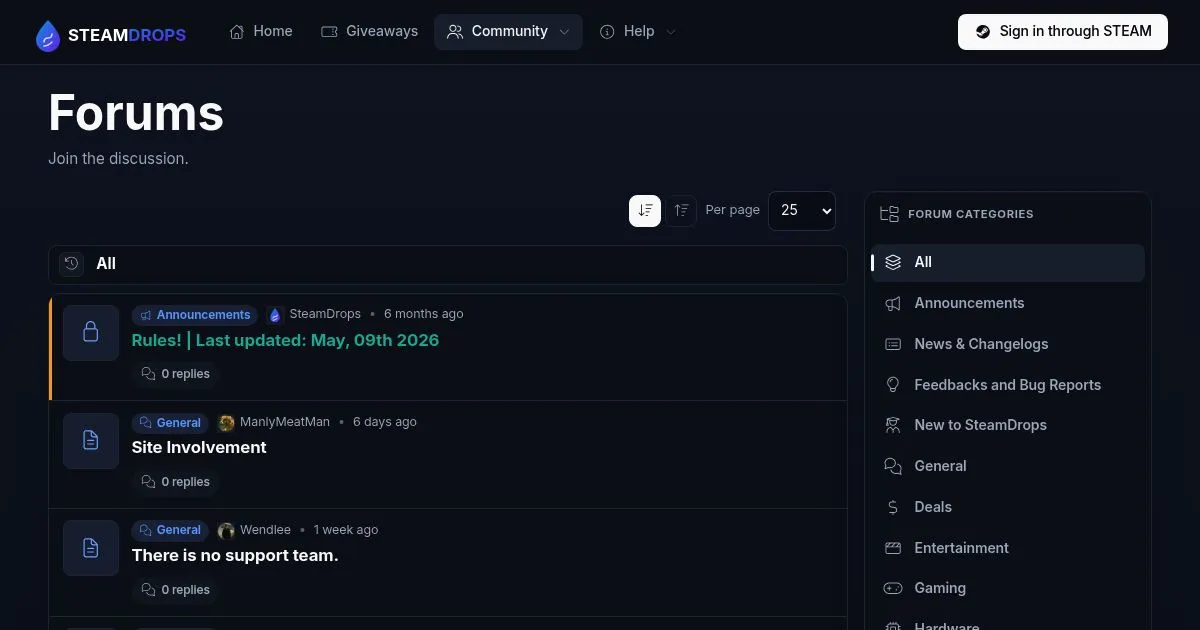The height and width of the screenshot is (630, 1200).
Task: Open There is no support team thread
Action: [235, 555]
